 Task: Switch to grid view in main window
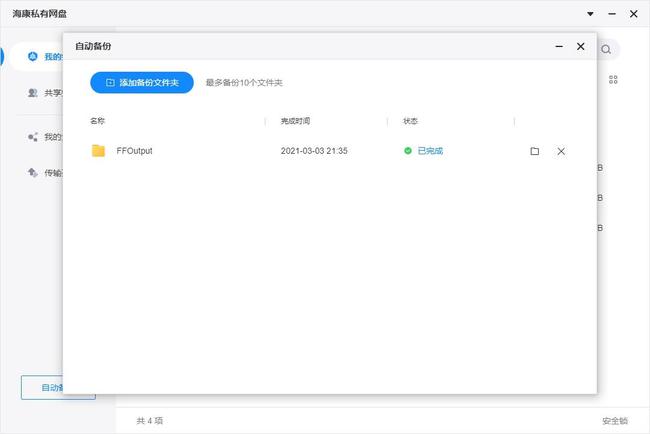pyautogui.click(x=613, y=80)
